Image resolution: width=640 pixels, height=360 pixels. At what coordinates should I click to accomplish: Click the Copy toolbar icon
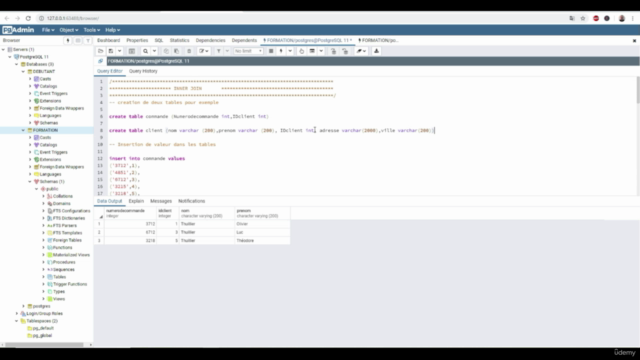(166, 51)
